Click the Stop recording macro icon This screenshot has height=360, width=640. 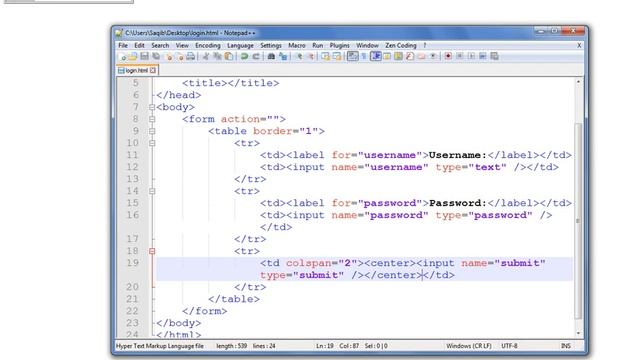460,56
